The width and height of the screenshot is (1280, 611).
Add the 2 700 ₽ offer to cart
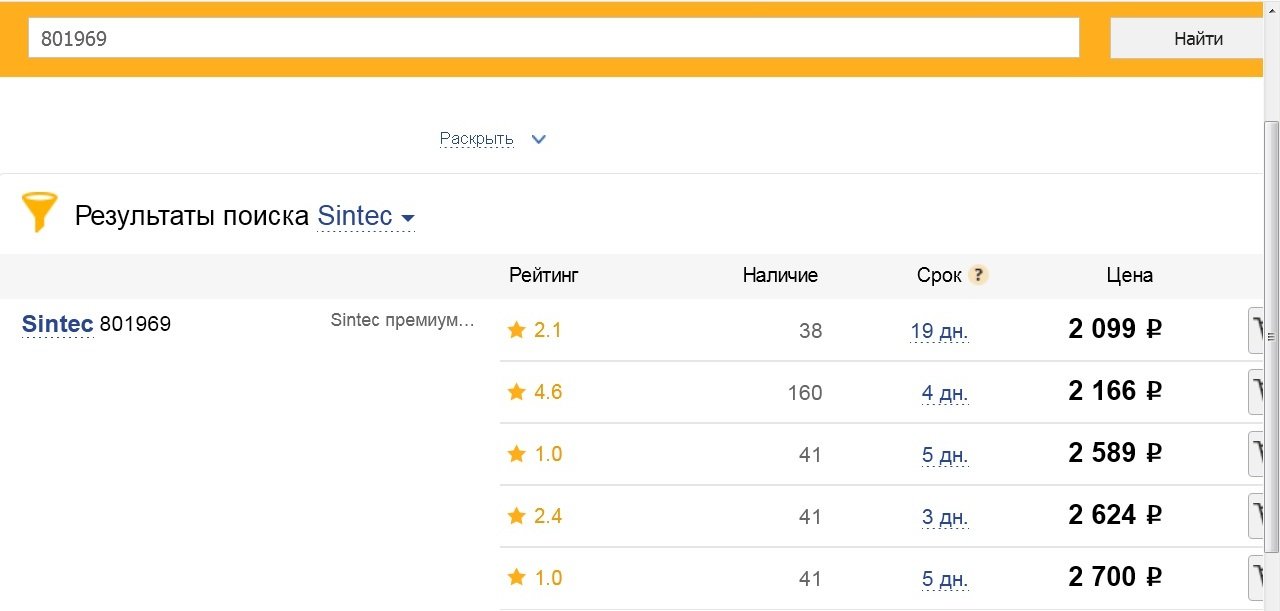pos(1256,578)
